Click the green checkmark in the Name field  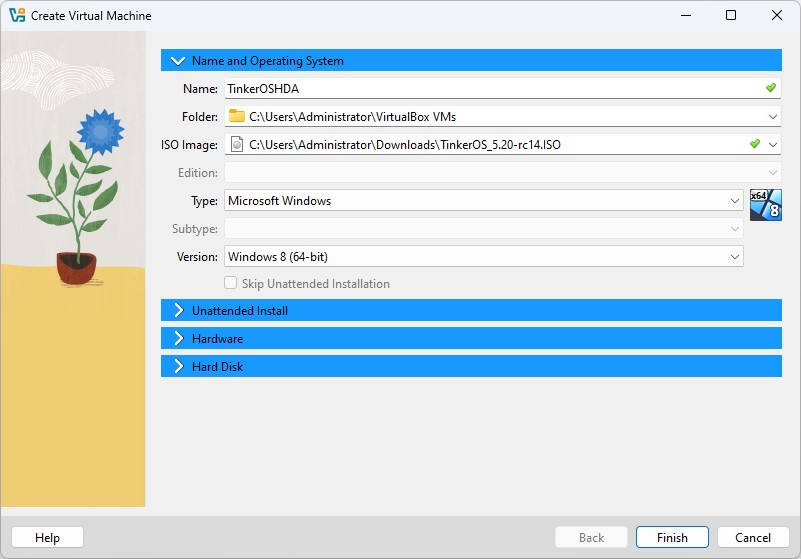[x=771, y=88]
